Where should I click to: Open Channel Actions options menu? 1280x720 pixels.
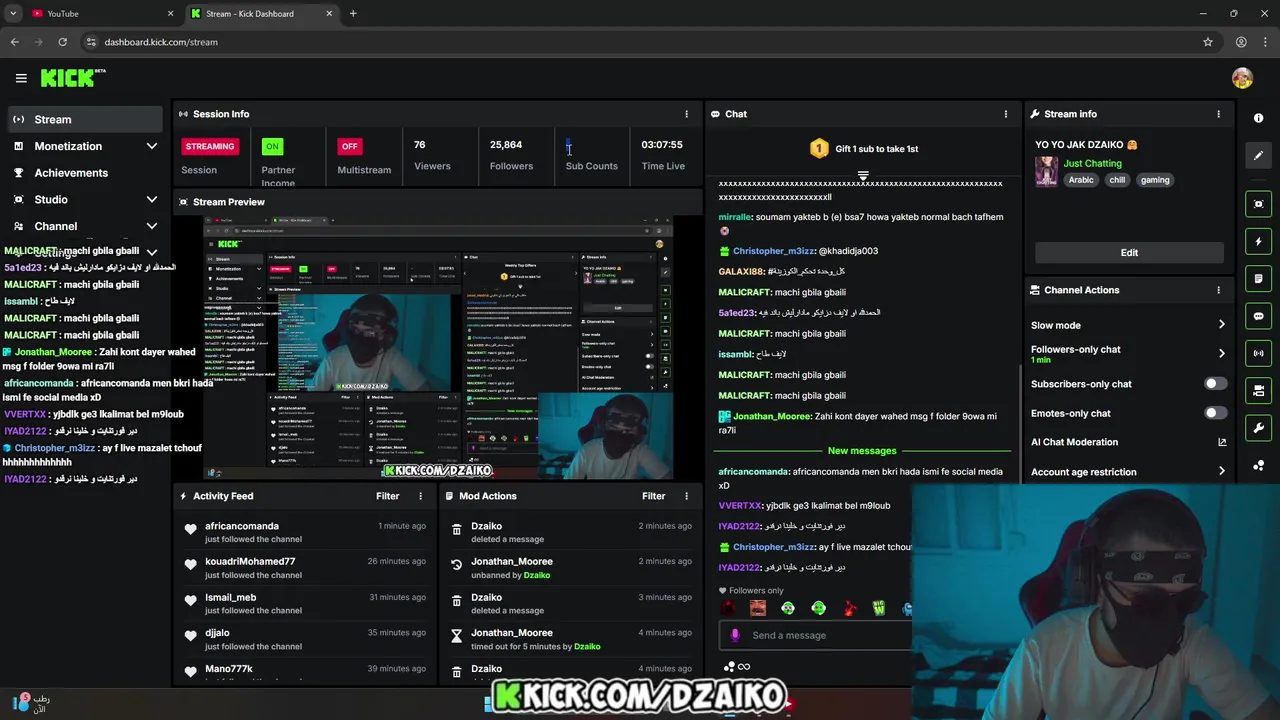click(x=1218, y=290)
